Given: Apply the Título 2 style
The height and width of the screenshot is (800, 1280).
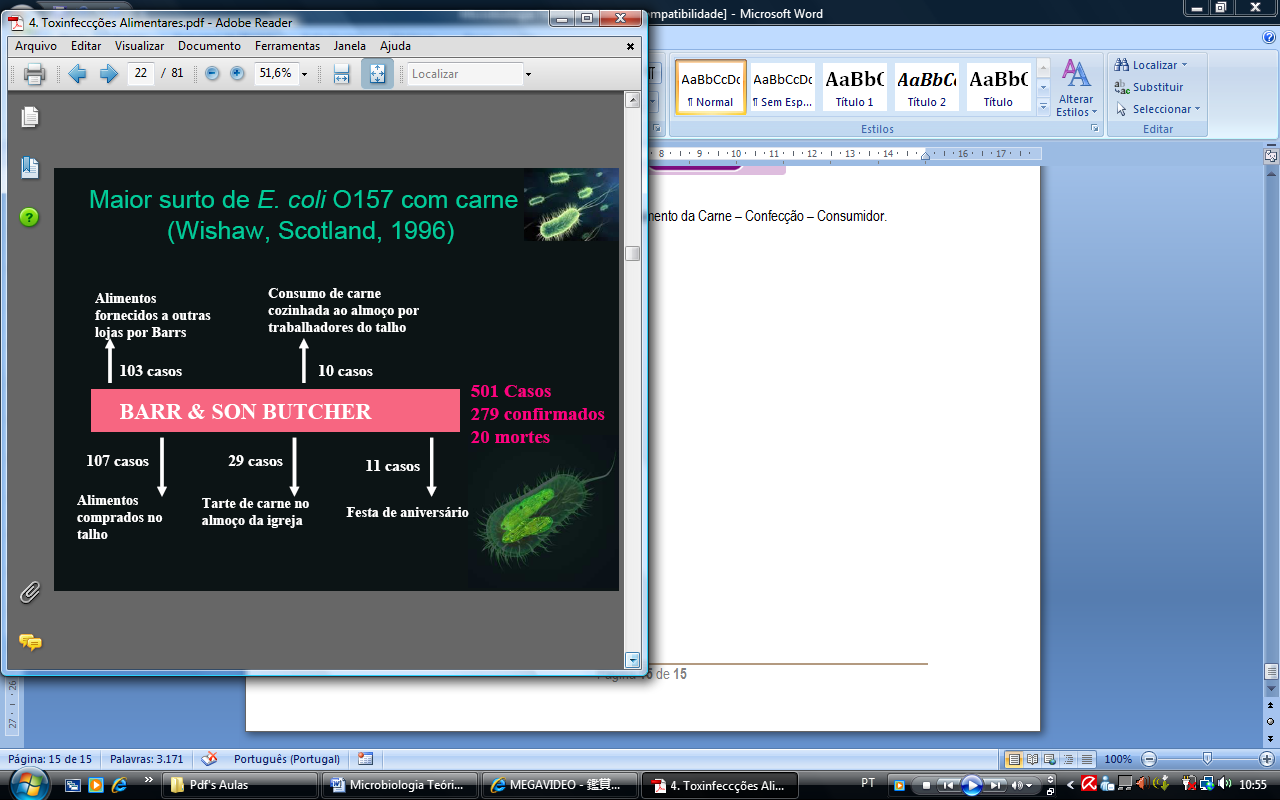Looking at the screenshot, I should (x=926, y=86).
